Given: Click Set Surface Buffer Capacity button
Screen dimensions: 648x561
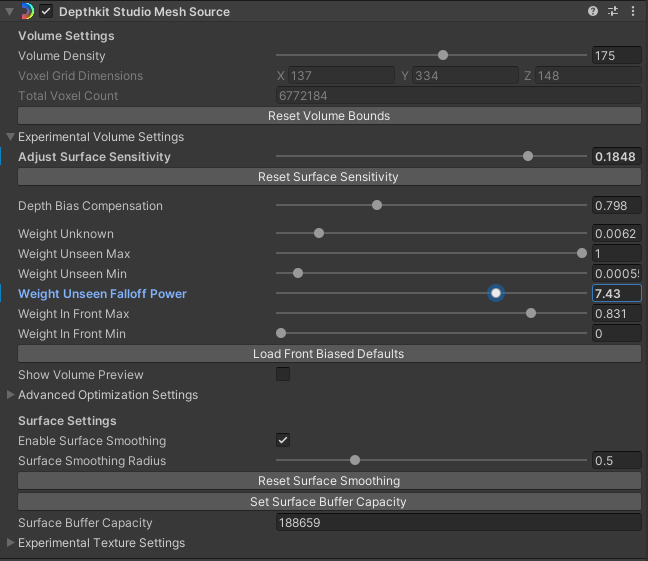Looking at the screenshot, I should click(329, 502).
